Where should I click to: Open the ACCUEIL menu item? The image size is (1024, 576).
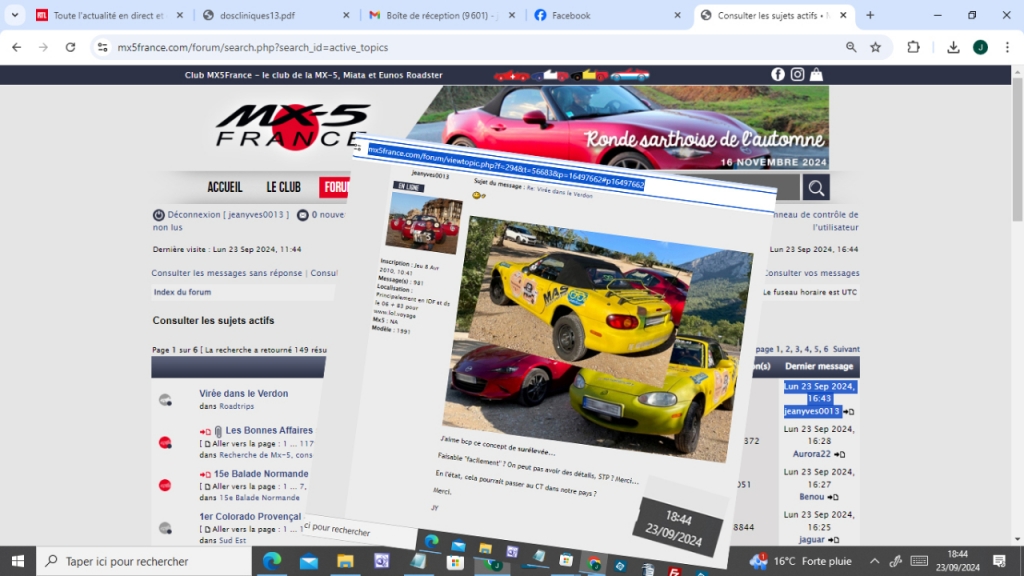click(225, 187)
